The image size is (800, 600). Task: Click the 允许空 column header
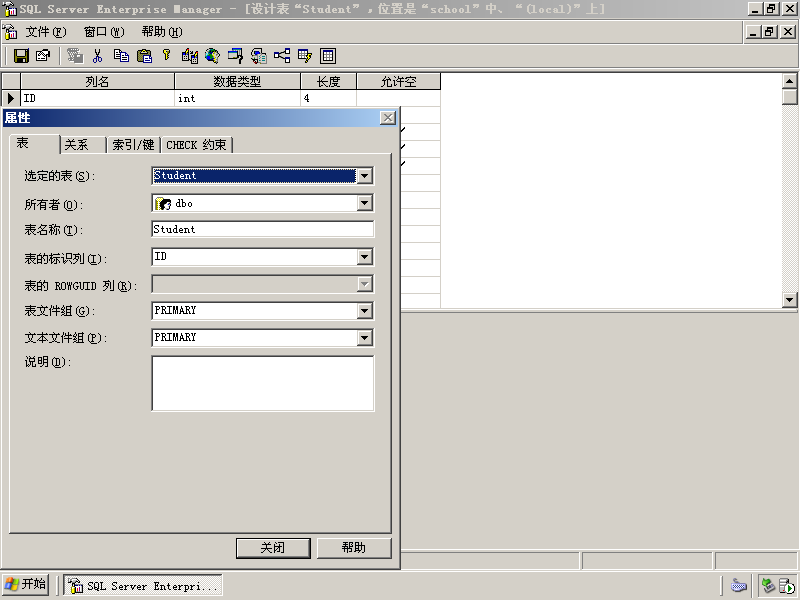click(x=398, y=82)
